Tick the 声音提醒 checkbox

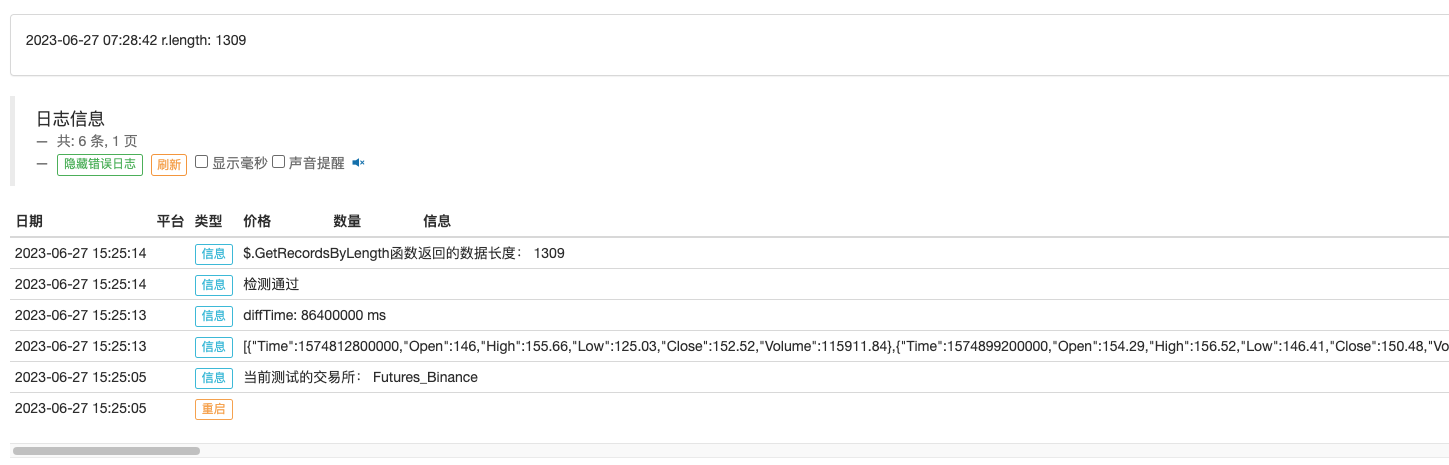click(x=279, y=162)
